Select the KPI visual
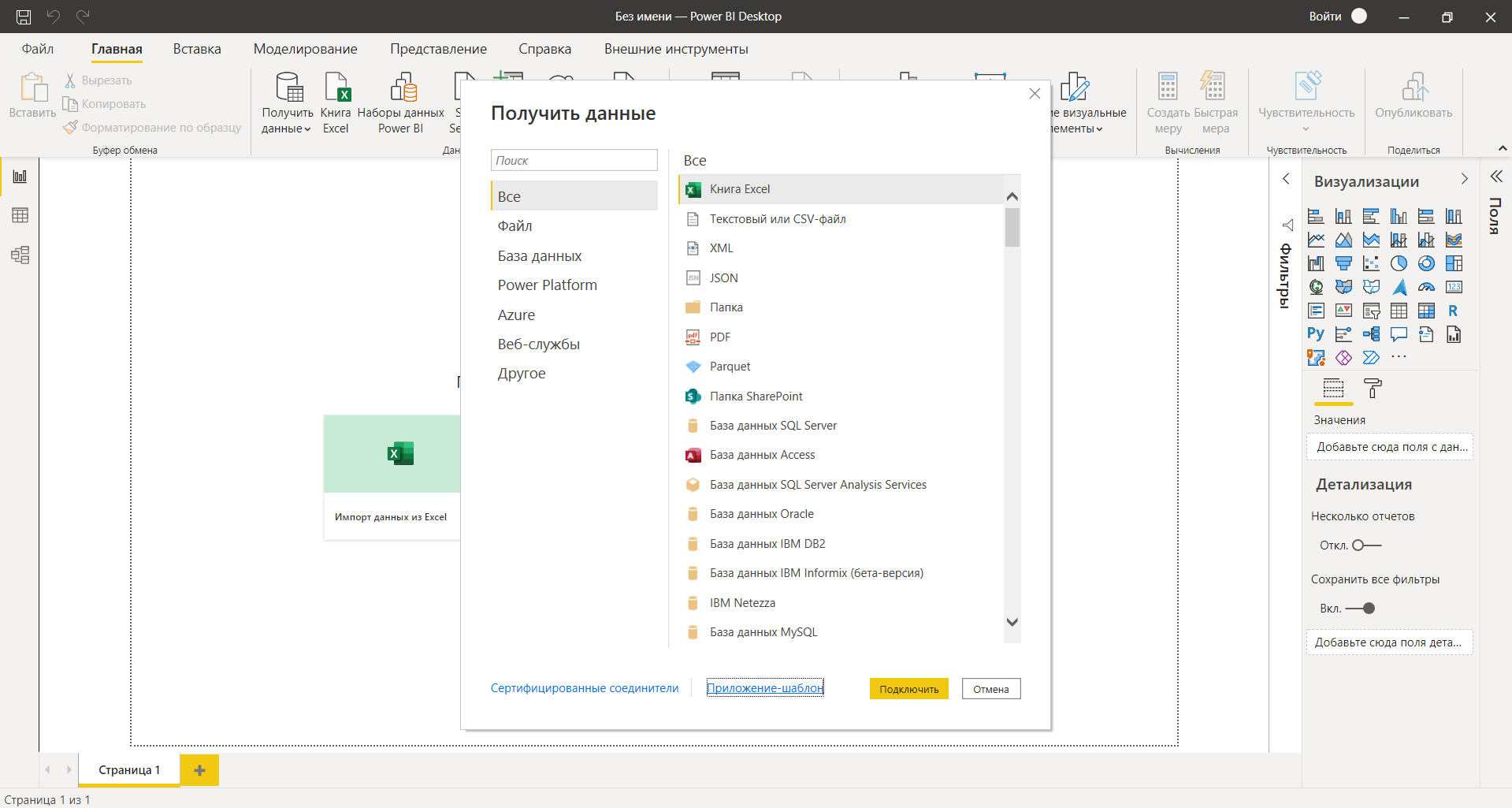1512x808 pixels. 1343,311
